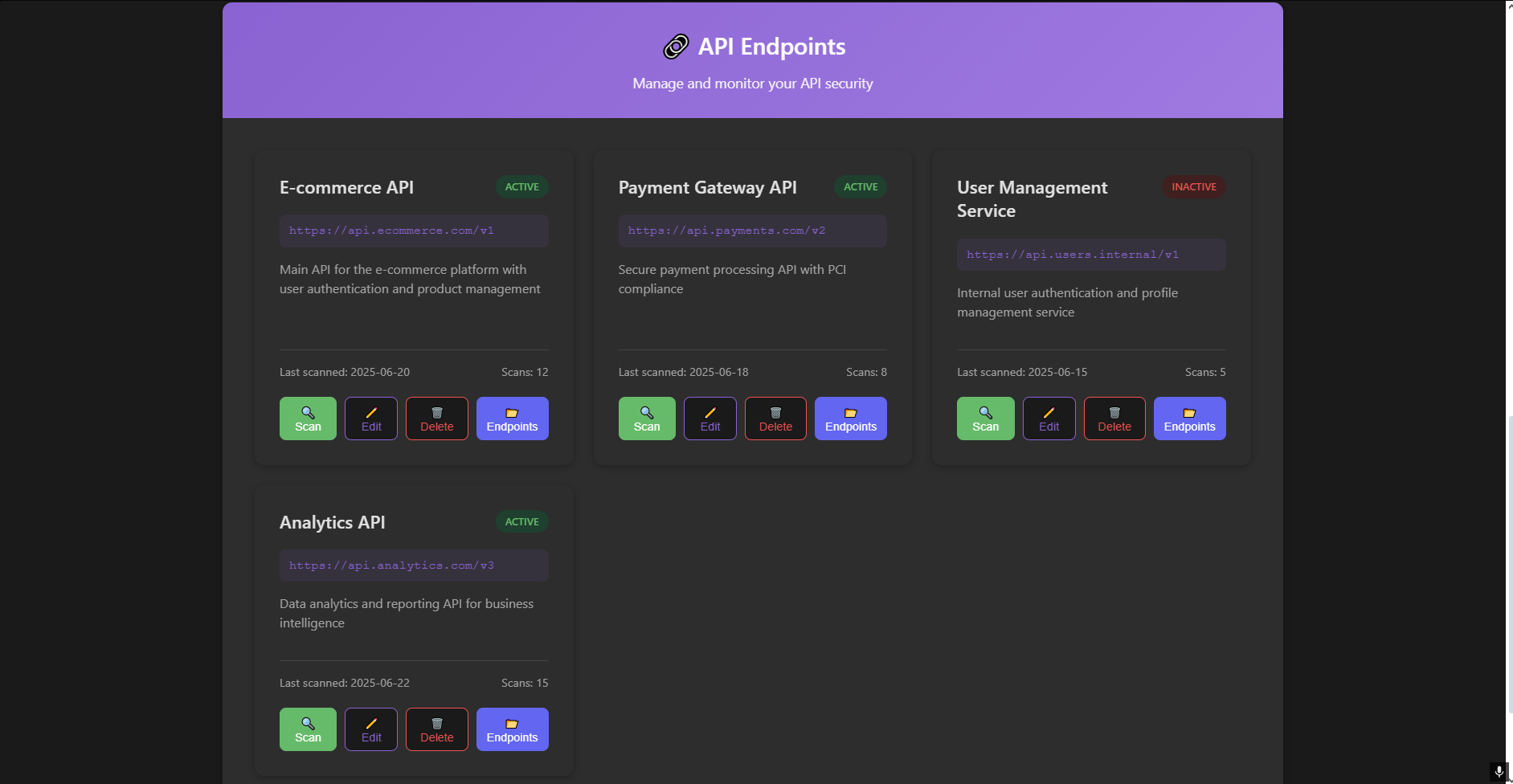View Endpoints of Payment Gateway API
The height and width of the screenshot is (784, 1513).
(x=851, y=419)
